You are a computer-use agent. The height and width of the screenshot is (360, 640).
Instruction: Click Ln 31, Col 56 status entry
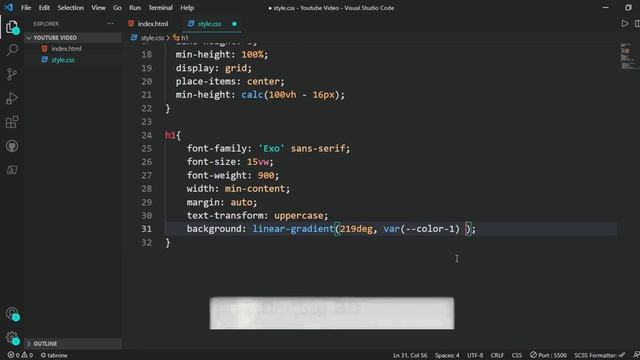(410, 355)
